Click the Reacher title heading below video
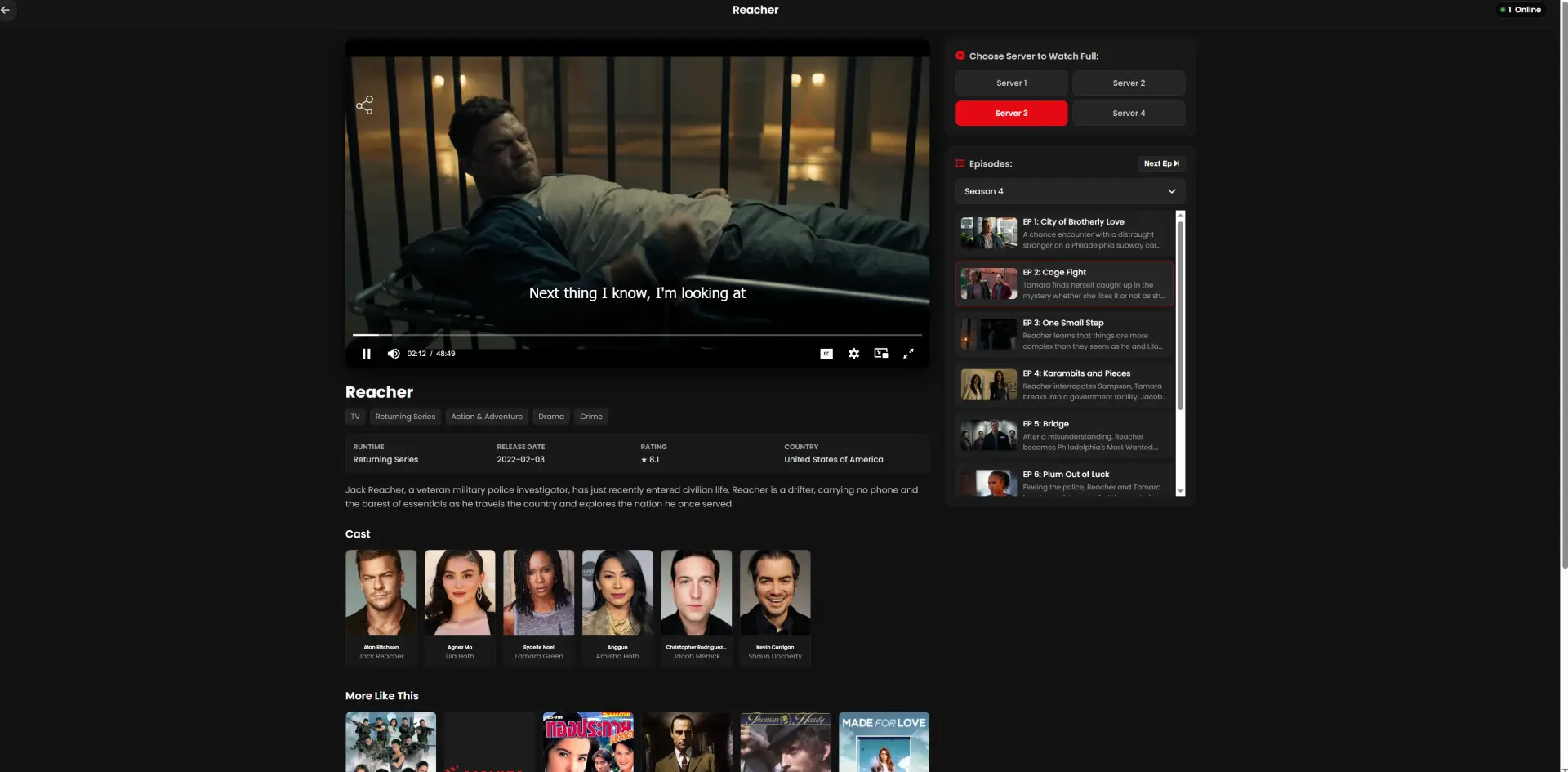The image size is (1568, 772). pyautogui.click(x=379, y=392)
